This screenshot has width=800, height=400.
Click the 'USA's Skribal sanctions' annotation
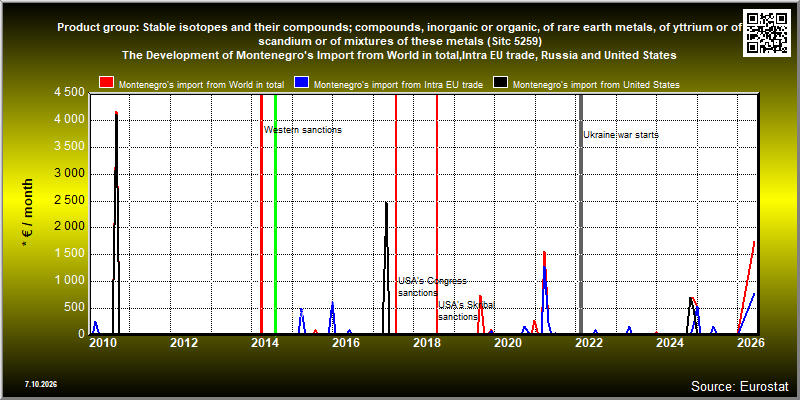tap(466, 311)
